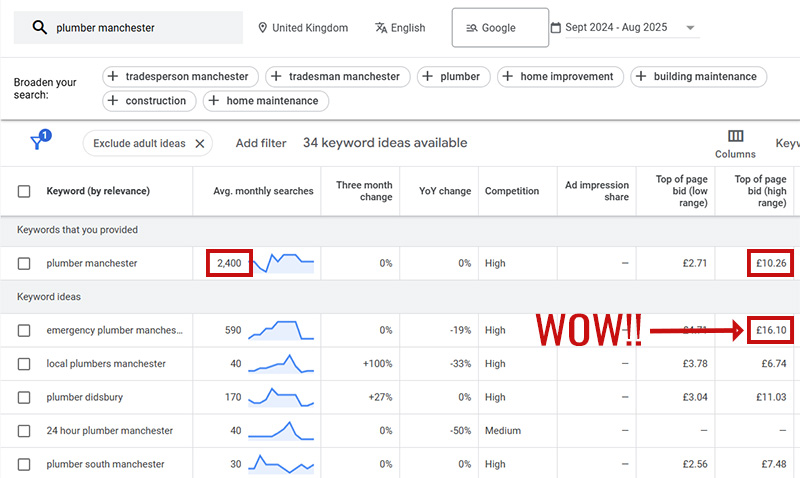Click keyword 'local plumbers manchester'
800x478 pixels.
[106, 364]
